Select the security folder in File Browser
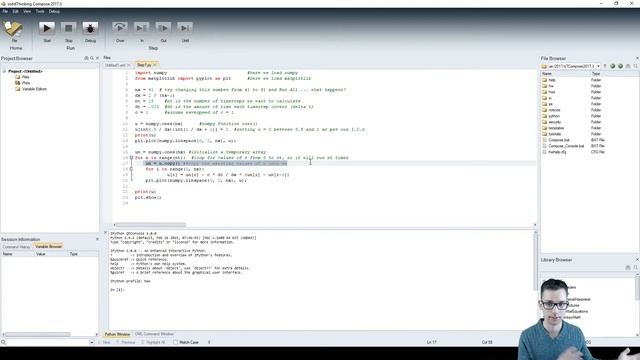The width and height of the screenshot is (640, 360). point(554,122)
